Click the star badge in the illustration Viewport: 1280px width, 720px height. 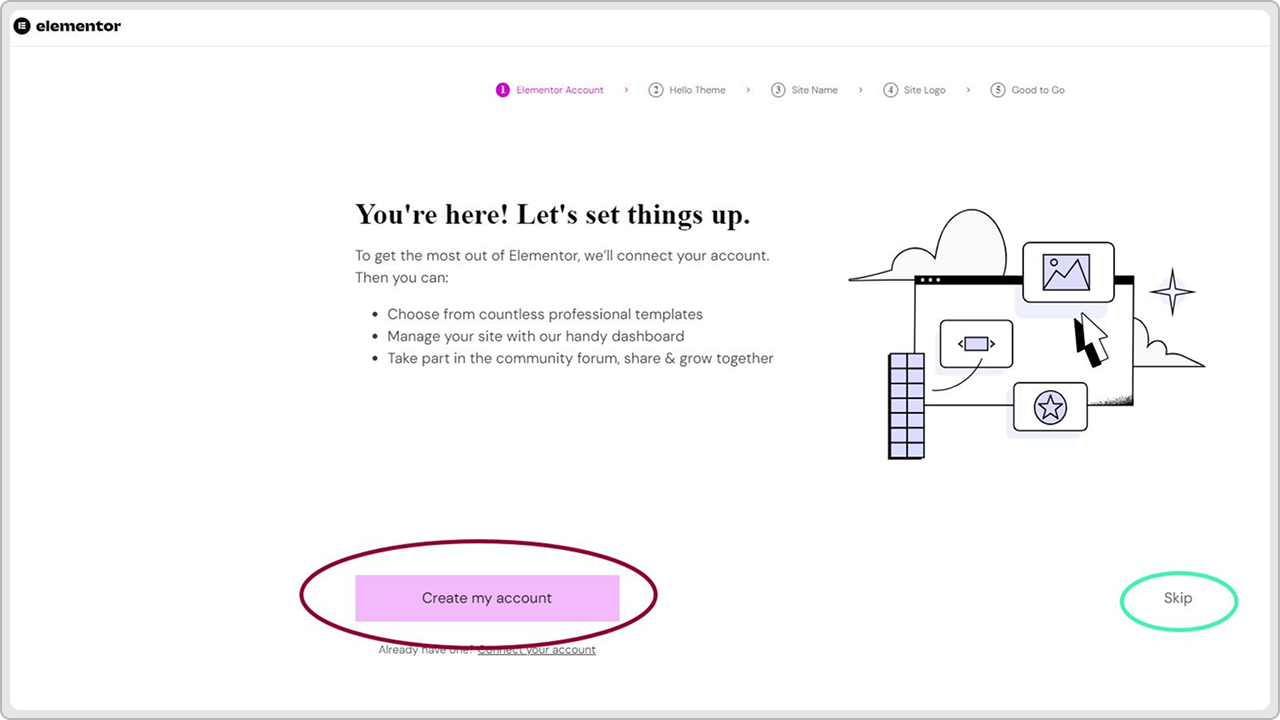1049,406
